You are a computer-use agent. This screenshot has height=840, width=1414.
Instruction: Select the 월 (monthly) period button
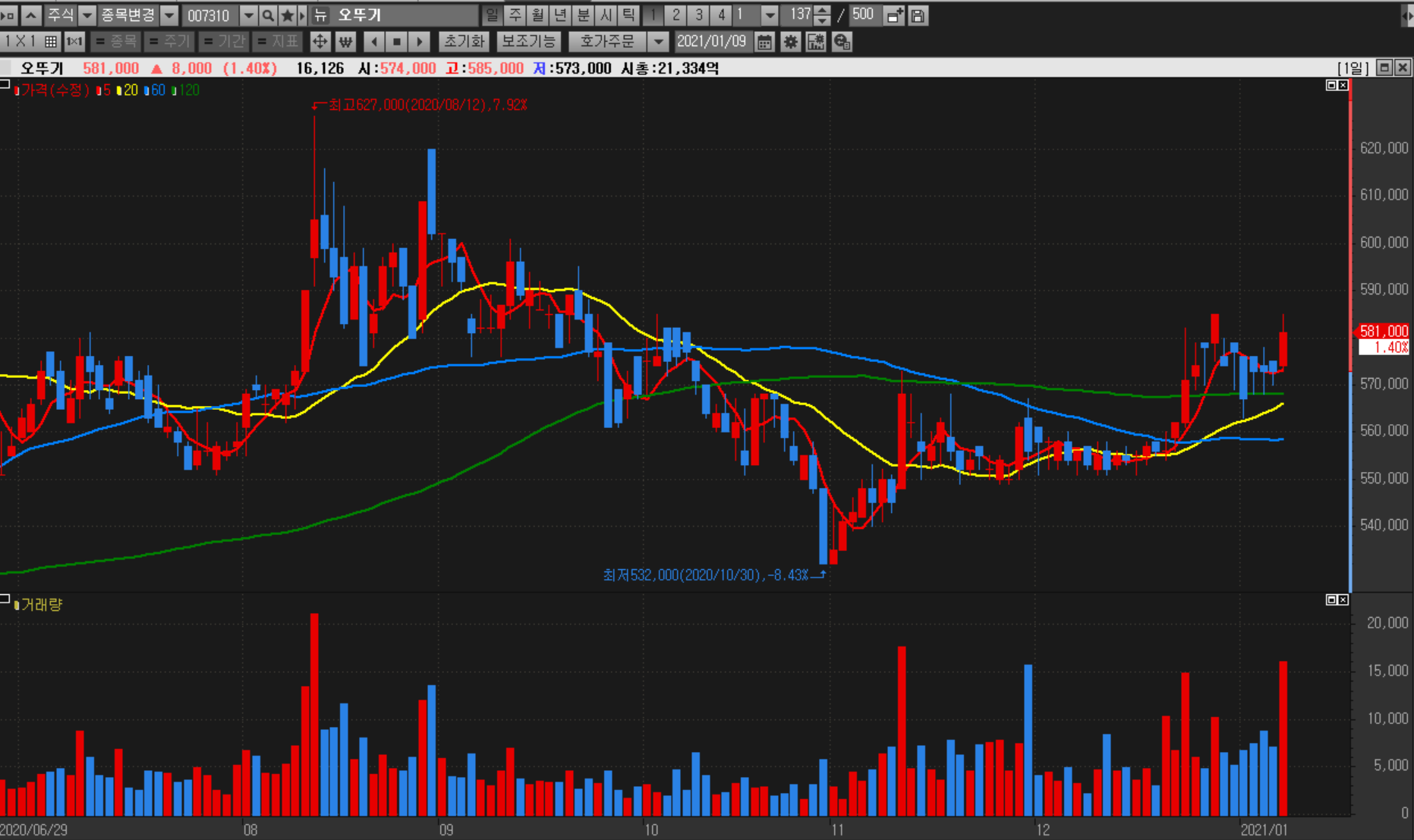[x=538, y=15]
